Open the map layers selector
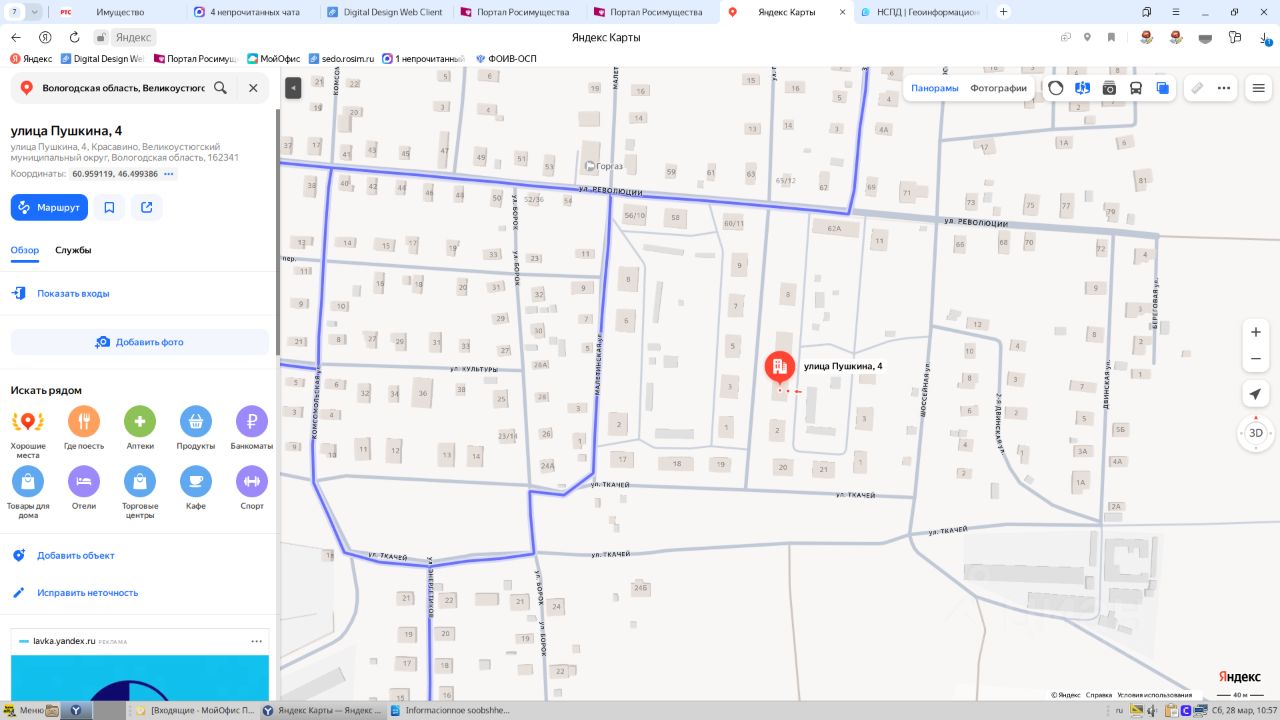Image resolution: width=1280 pixels, height=720 pixels. (1162, 88)
